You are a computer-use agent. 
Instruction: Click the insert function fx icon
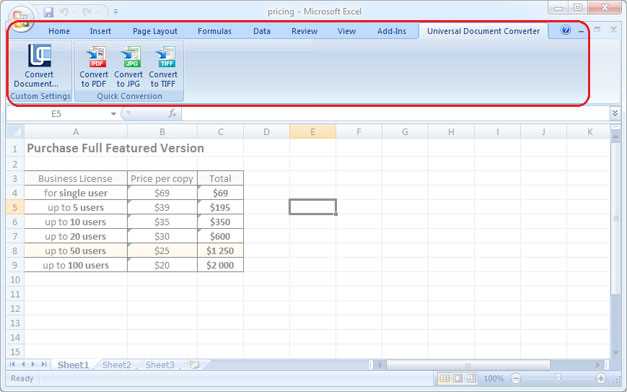pos(172,114)
